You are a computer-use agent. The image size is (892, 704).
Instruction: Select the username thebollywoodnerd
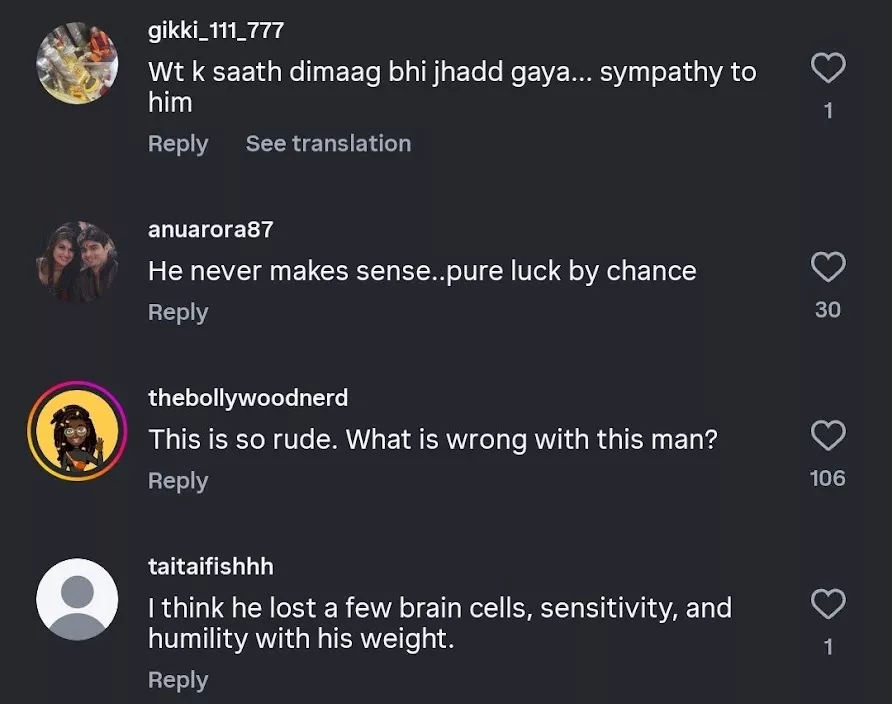248,397
